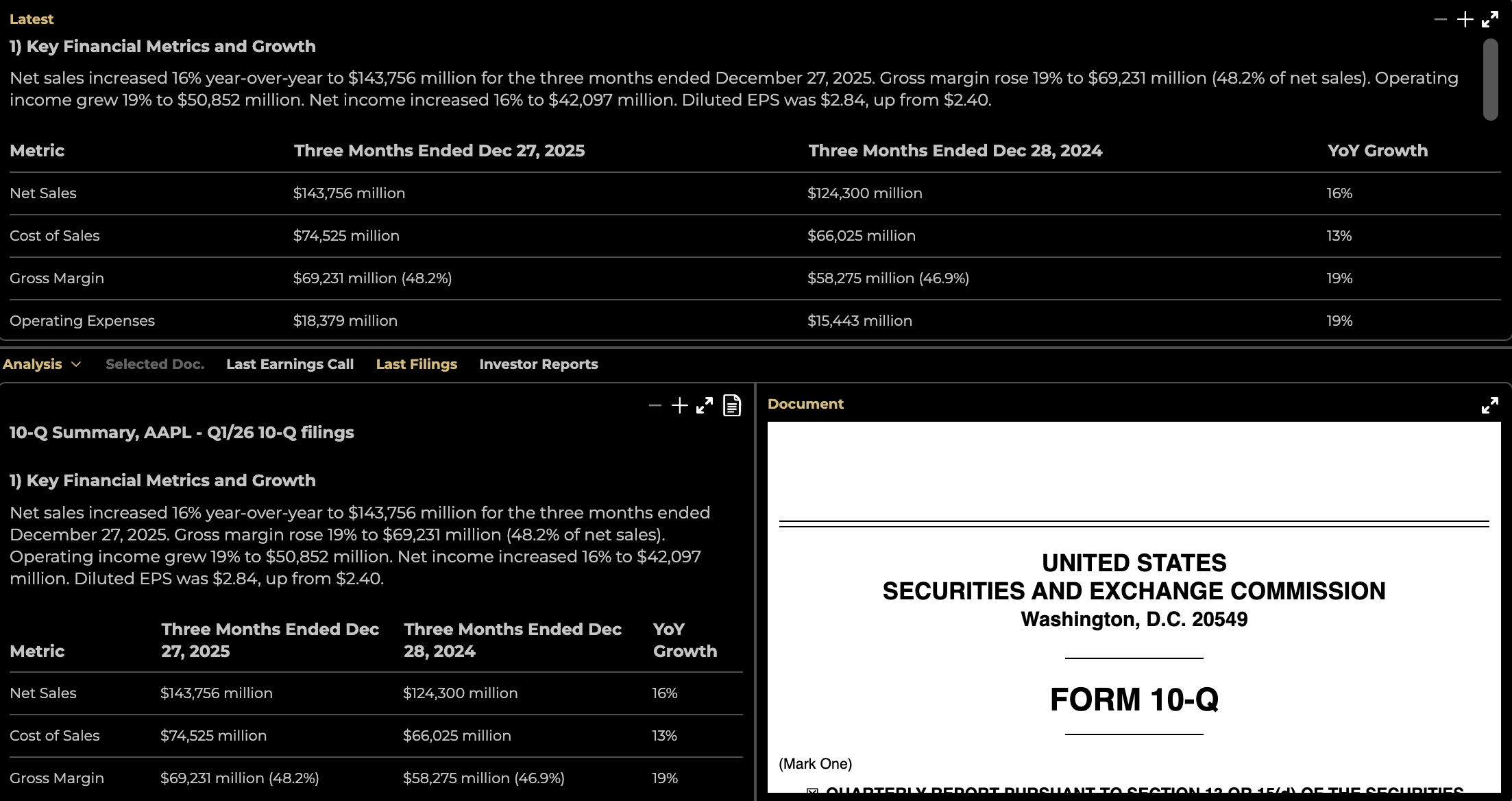The height and width of the screenshot is (801, 1512).
Task: Click the plus icon in Latest panel
Action: (1465, 19)
